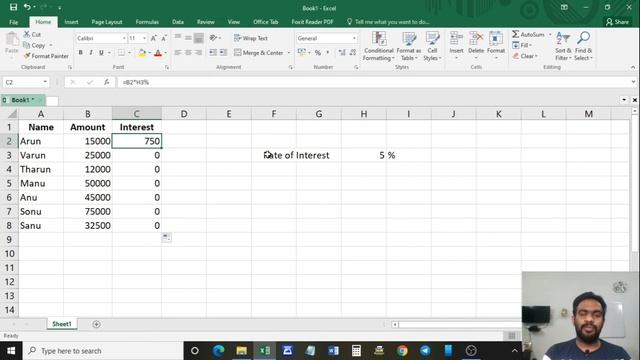Toggle Bold formatting
Viewport: 640px width, 360px height.
point(80,53)
